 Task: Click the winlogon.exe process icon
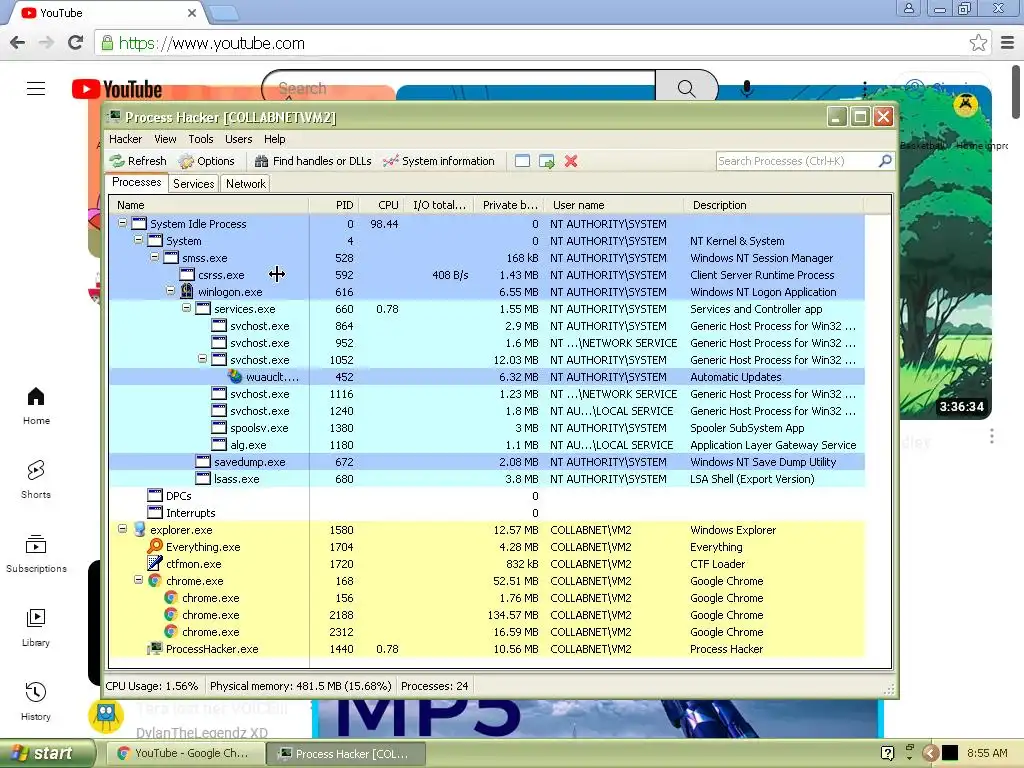(187, 291)
